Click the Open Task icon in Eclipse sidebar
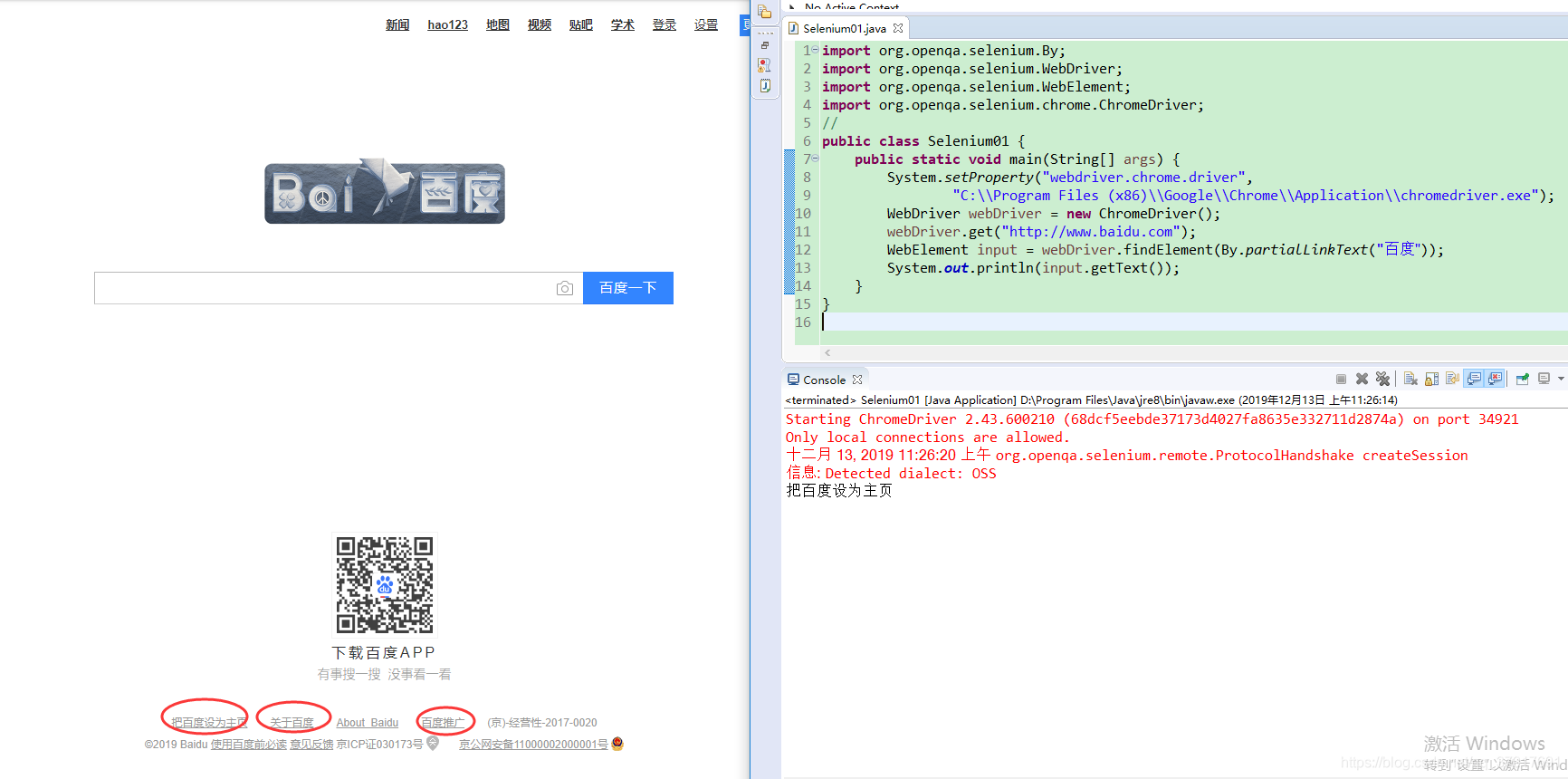The height and width of the screenshot is (779, 1568). tap(765, 12)
